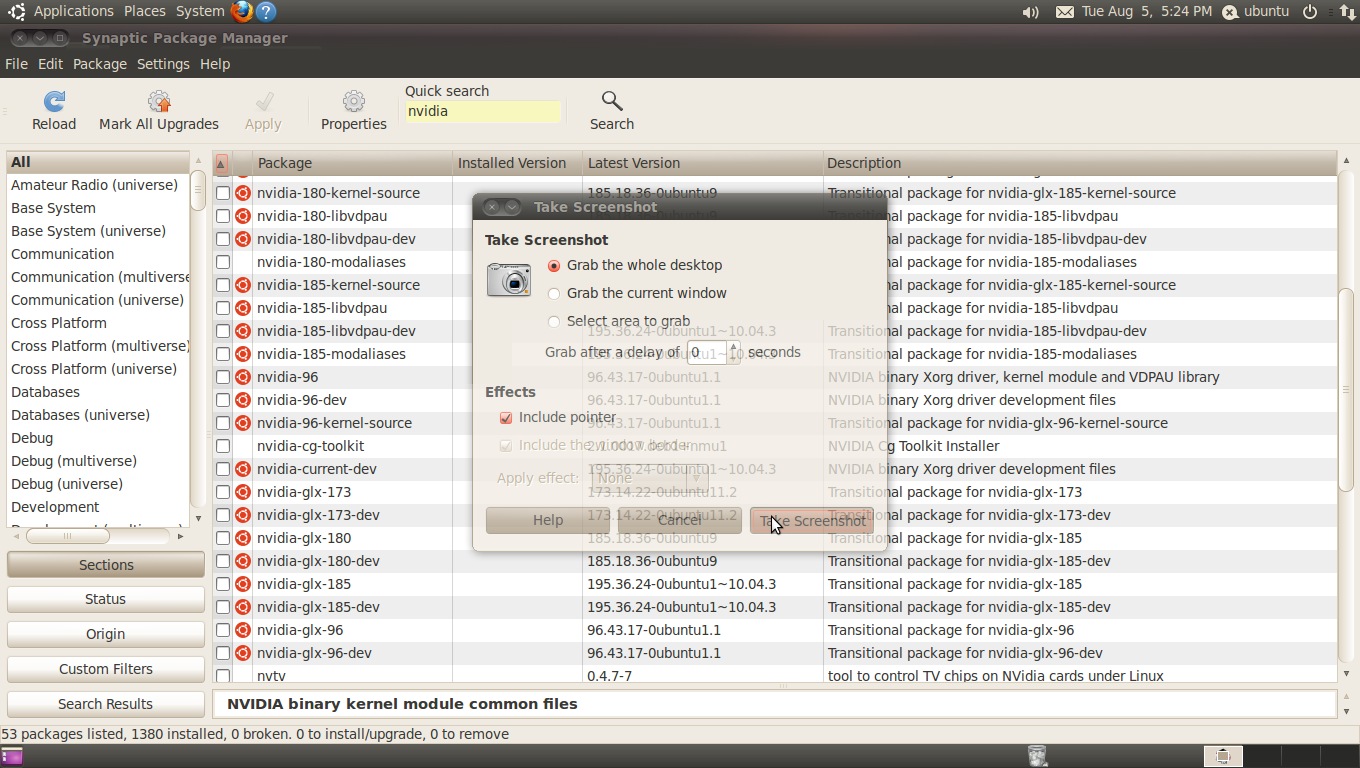Click the Take Screenshot button

811,520
